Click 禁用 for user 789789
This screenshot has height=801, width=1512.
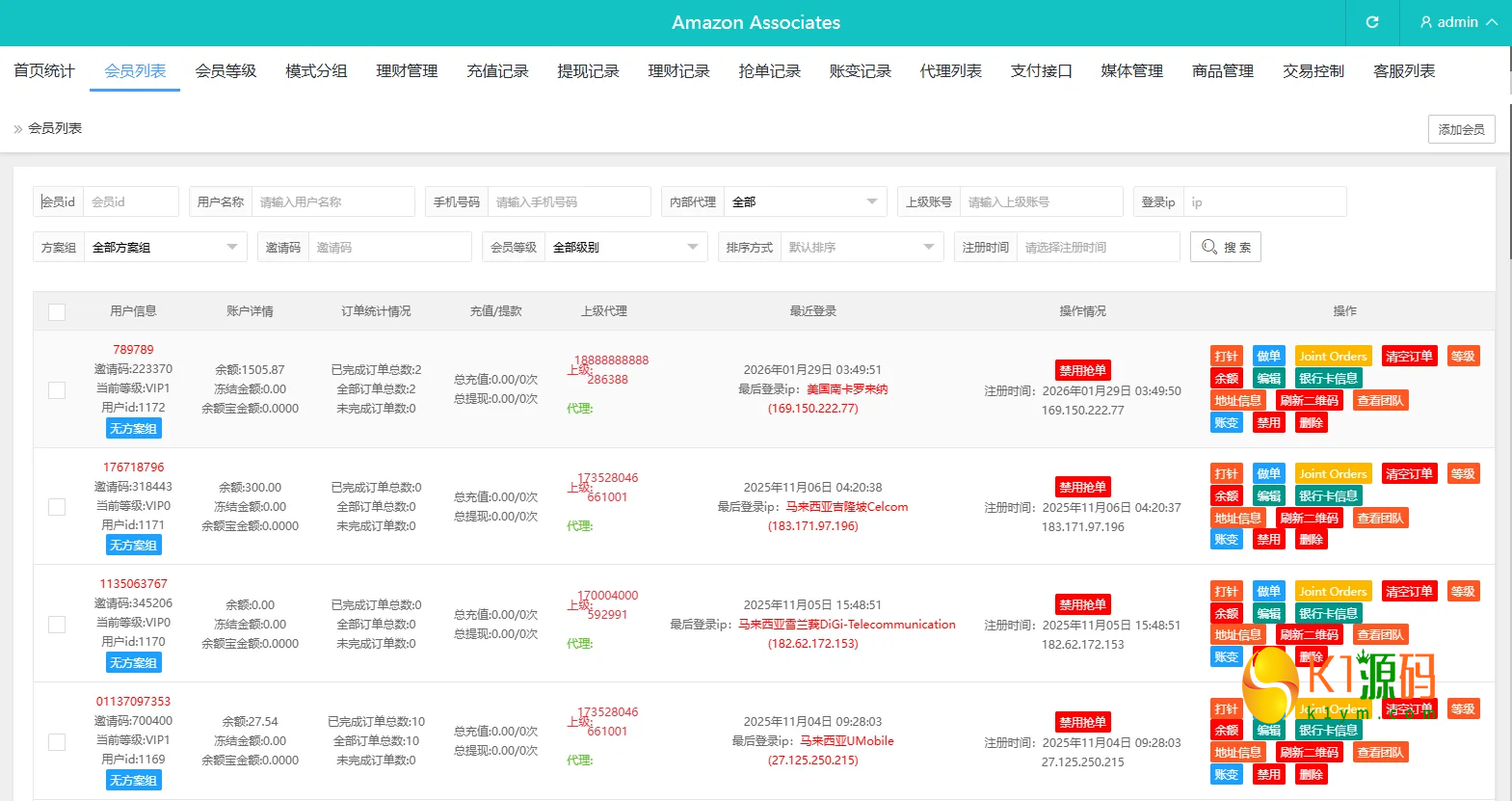pos(1268,422)
